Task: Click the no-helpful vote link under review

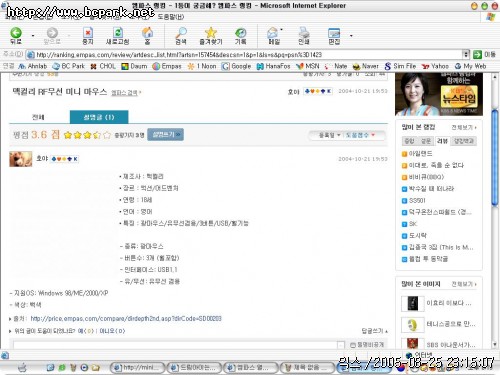Action: click(112, 331)
